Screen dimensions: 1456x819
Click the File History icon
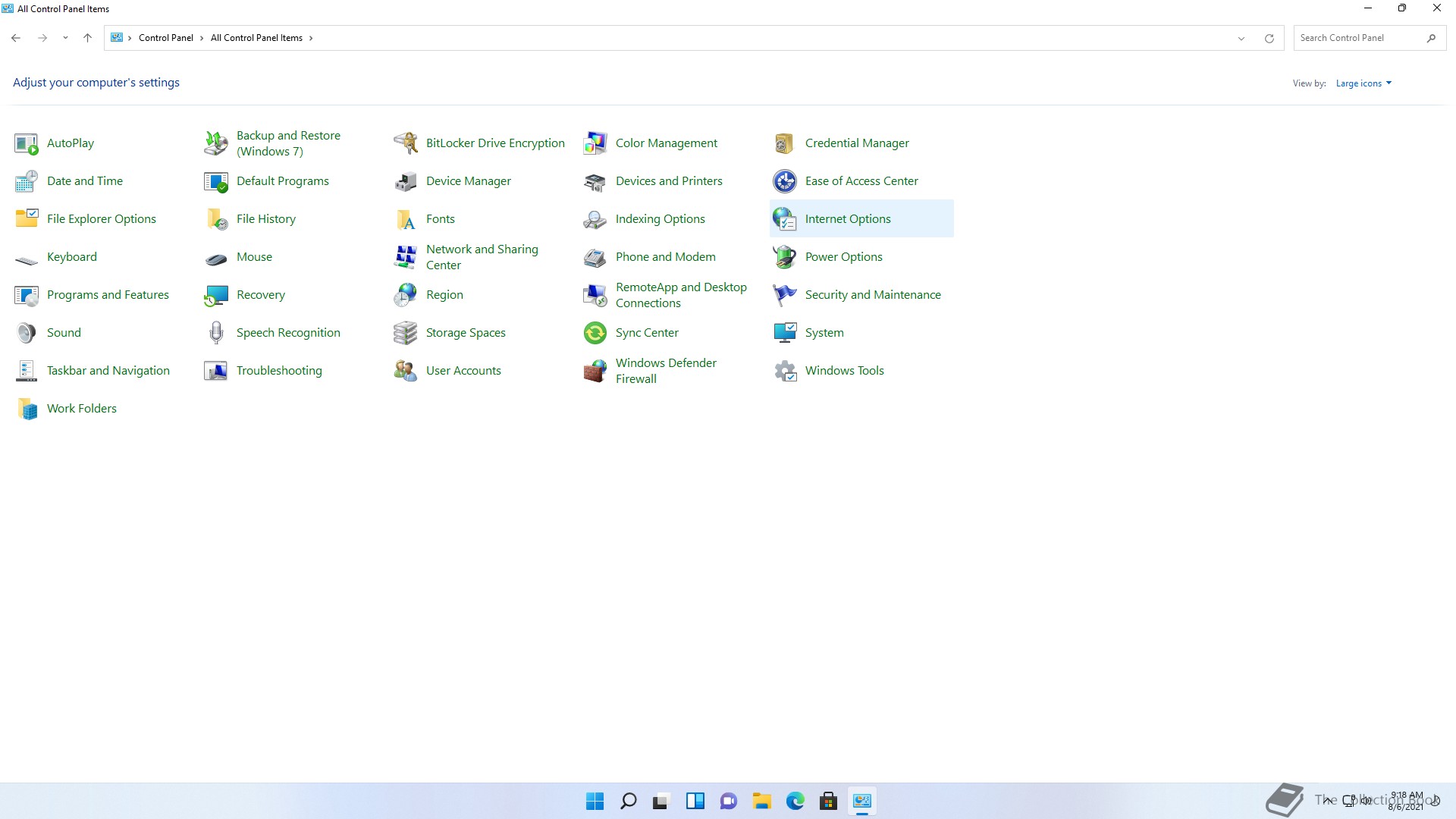[x=216, y=219]
